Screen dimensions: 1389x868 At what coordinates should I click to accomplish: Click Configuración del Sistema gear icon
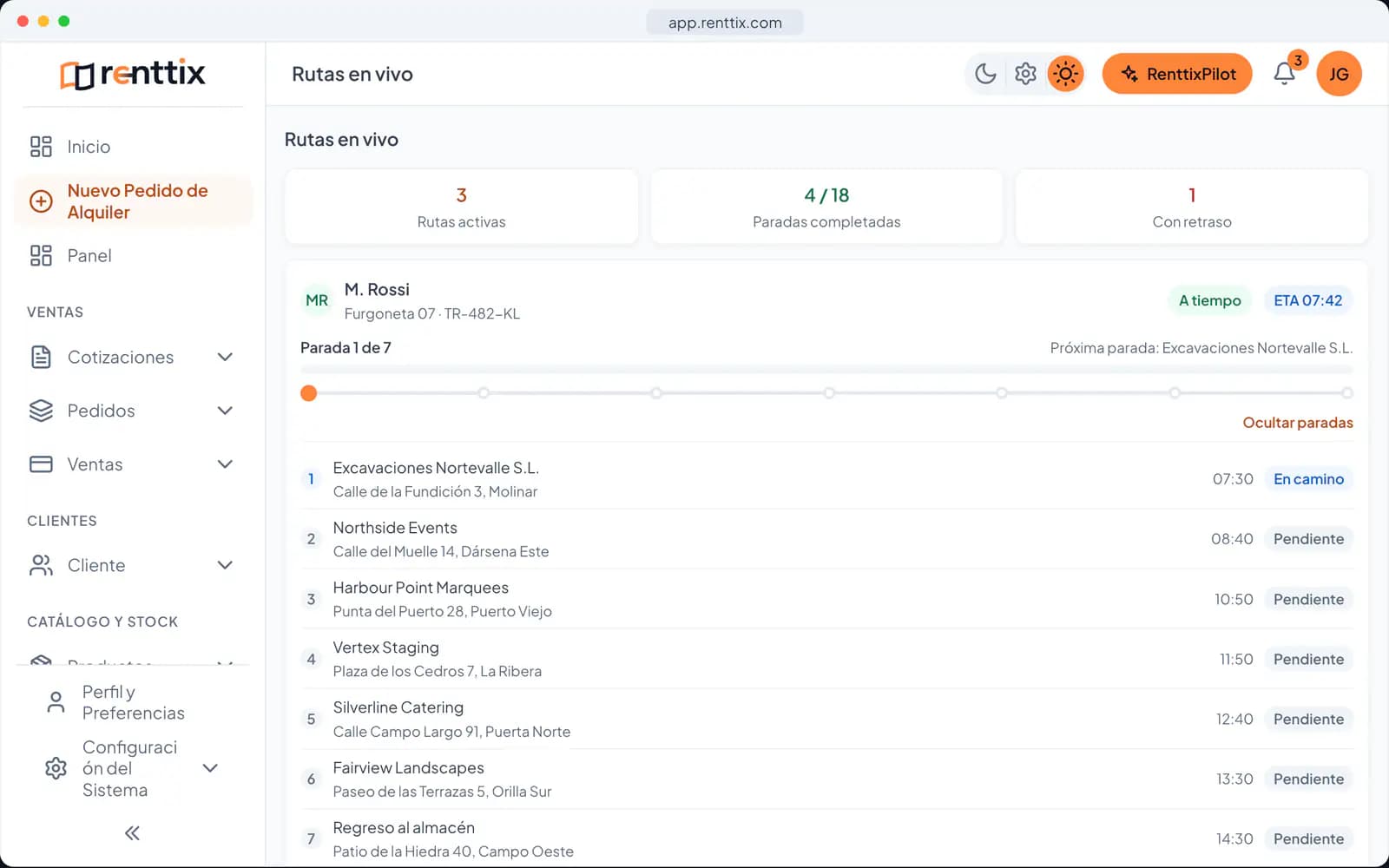click(56, 768)
